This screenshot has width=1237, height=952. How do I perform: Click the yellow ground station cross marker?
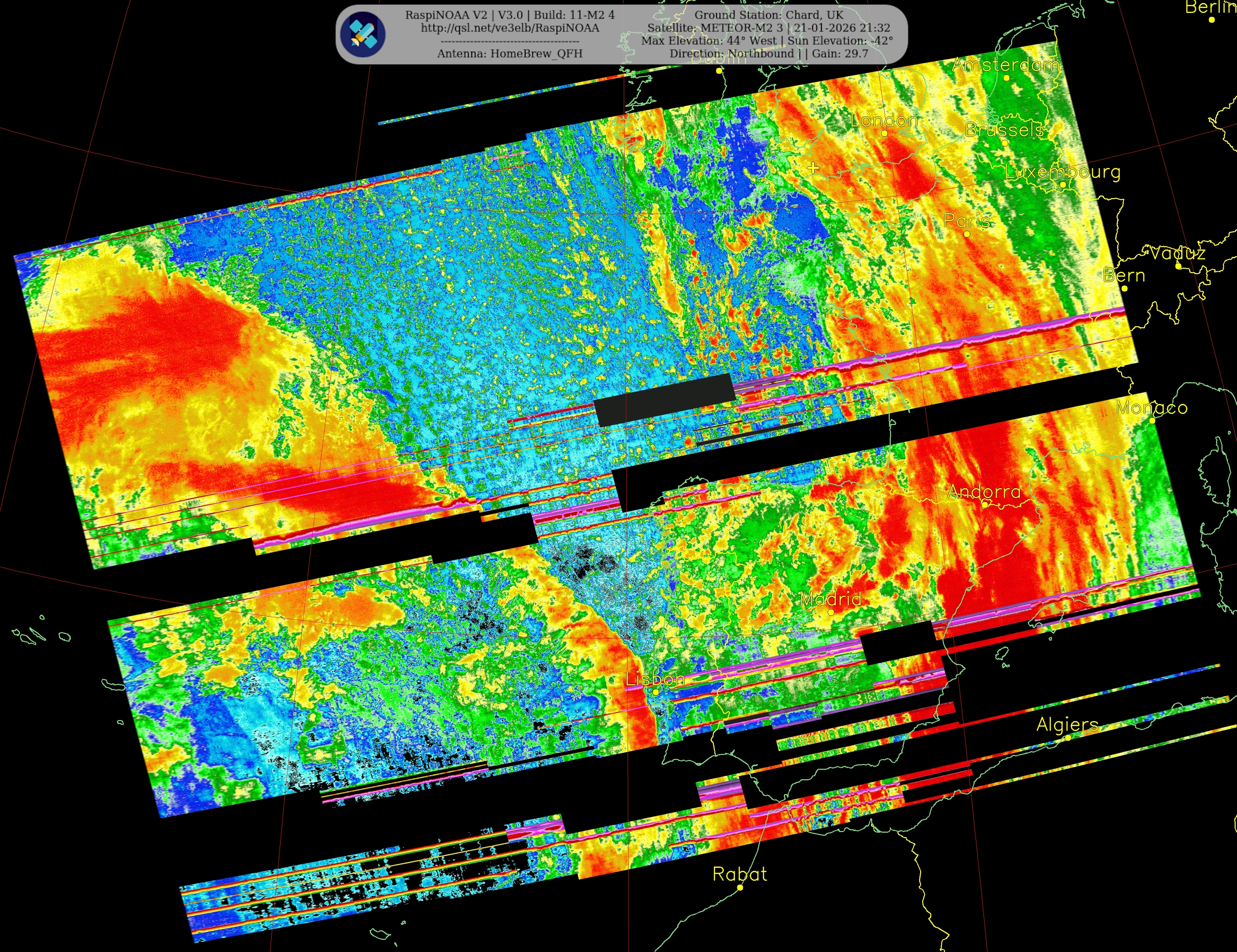813,168
